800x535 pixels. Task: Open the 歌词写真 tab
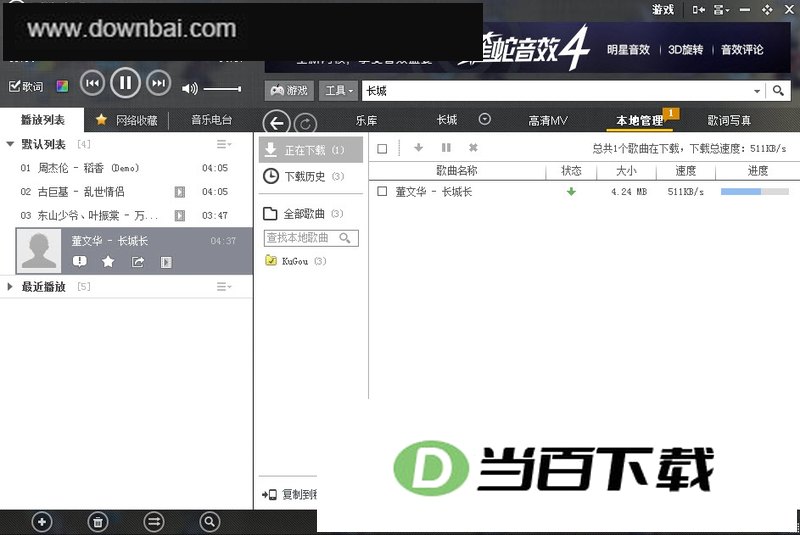coord(729,120)
